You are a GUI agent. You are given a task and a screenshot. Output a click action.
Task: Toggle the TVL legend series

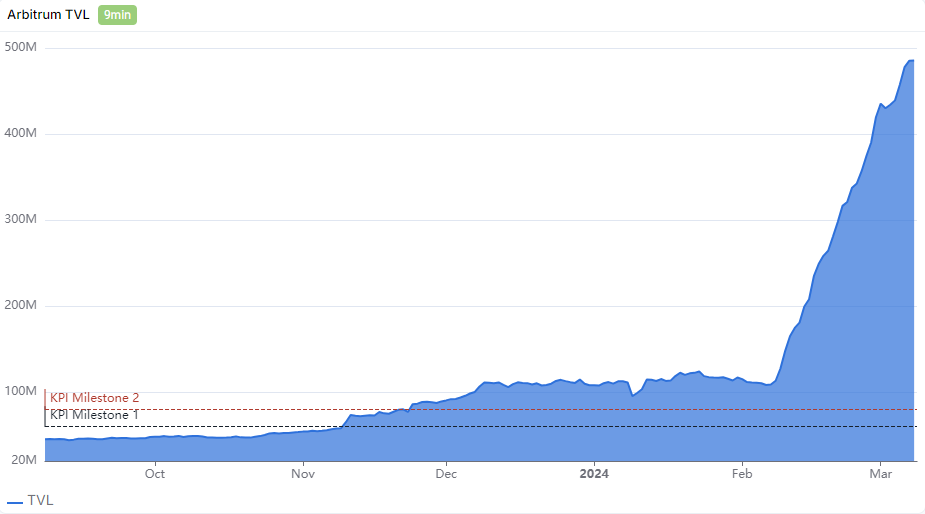tap(30, 500)
